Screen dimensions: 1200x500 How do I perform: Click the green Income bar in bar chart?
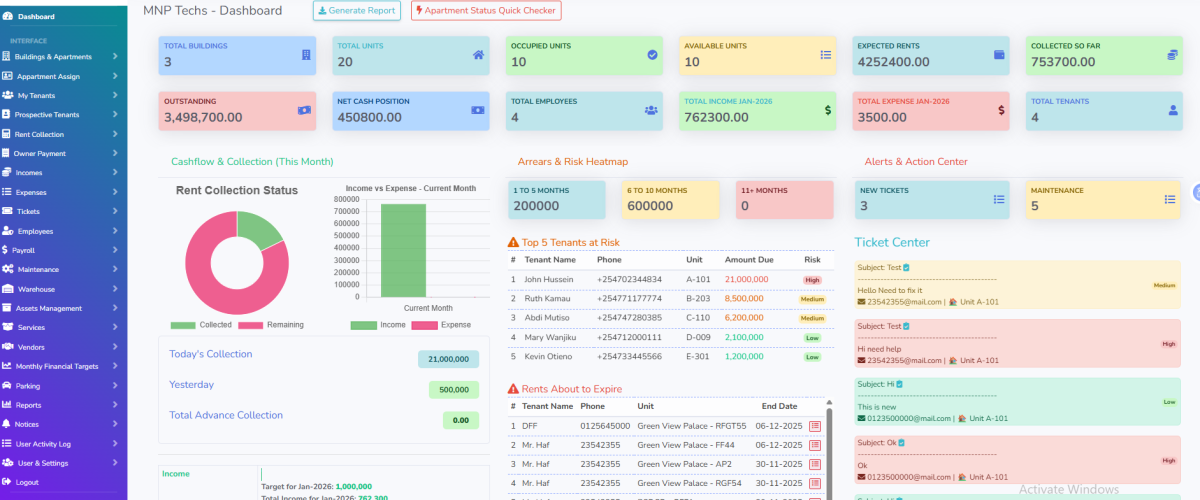tap(402, 250)
